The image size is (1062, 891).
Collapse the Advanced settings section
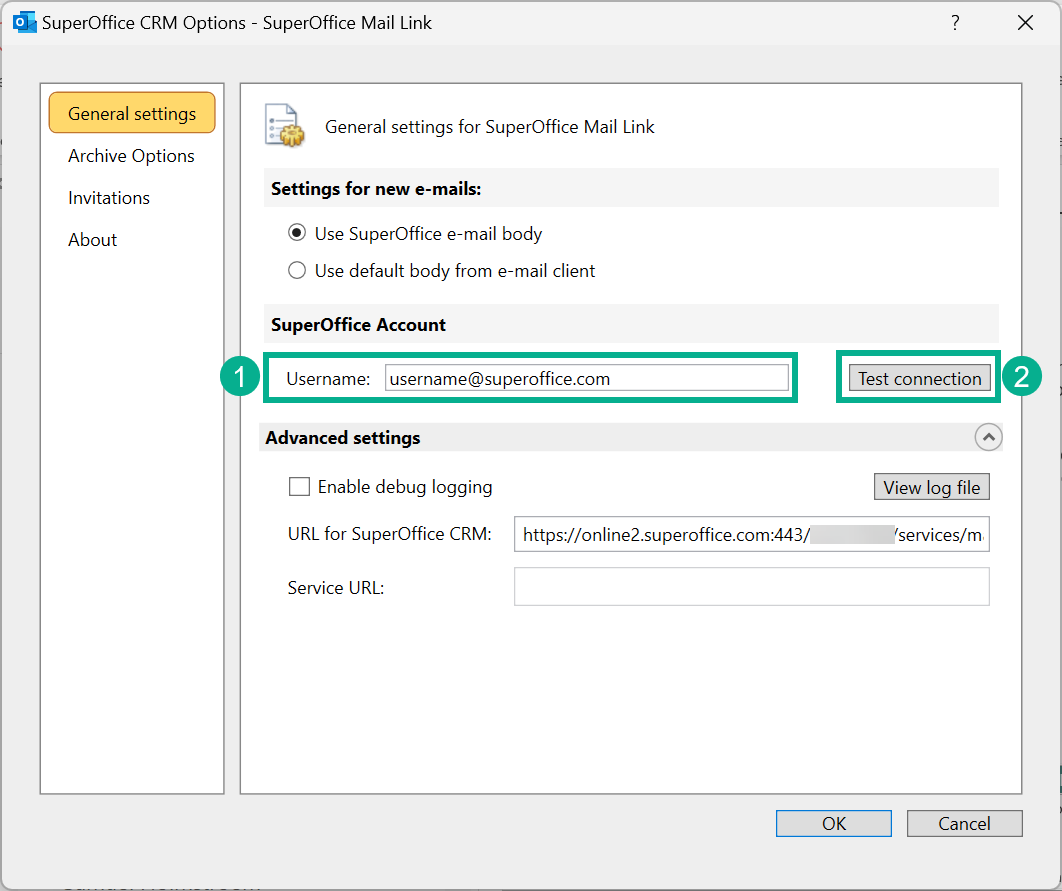pos(988,437)
